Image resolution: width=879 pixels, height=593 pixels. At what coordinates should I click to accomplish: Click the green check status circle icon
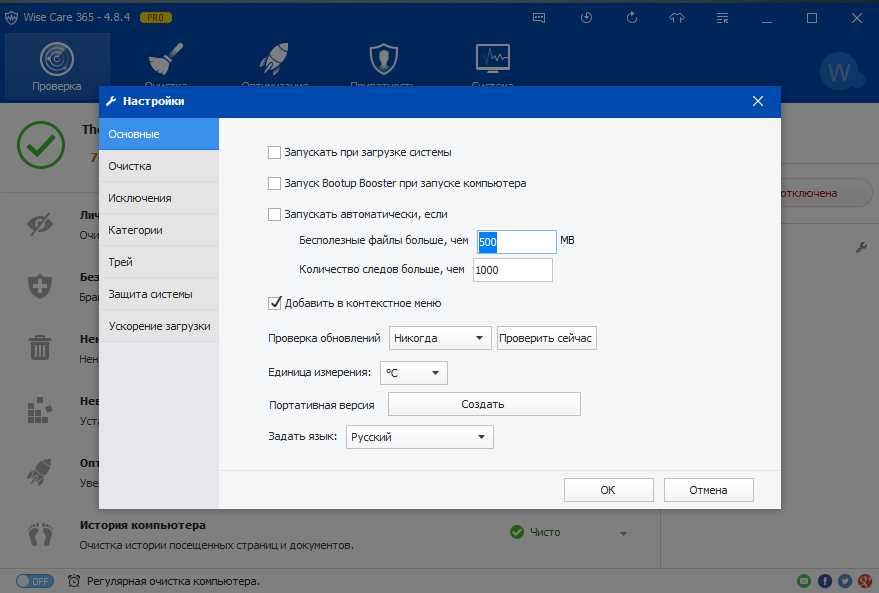pyautogui.click(x=41, y=145)
